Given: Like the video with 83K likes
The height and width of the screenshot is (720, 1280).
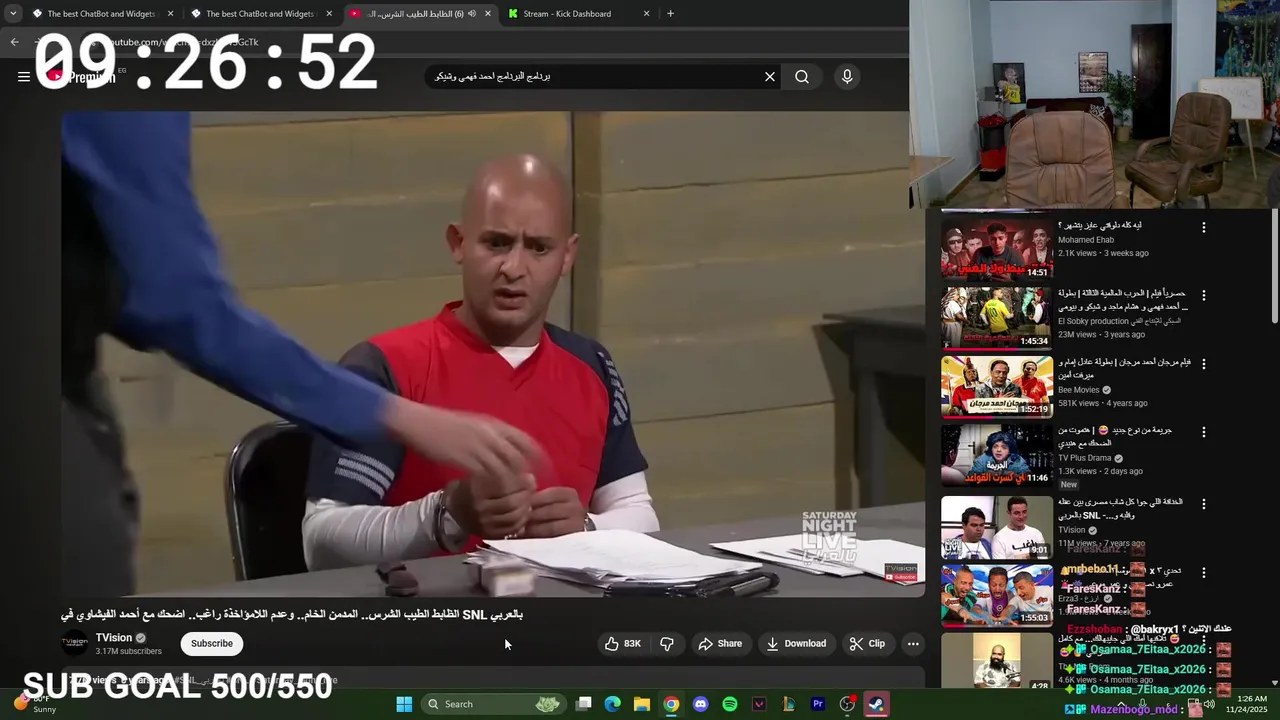Looking at the screenshot, I should point(622,644).
